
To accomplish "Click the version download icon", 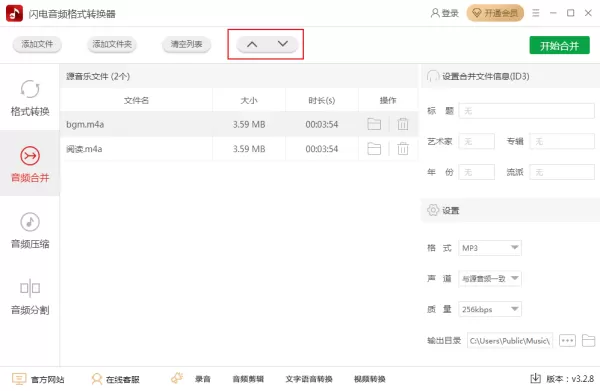I will pyautogui.click(x=535, y=378).
